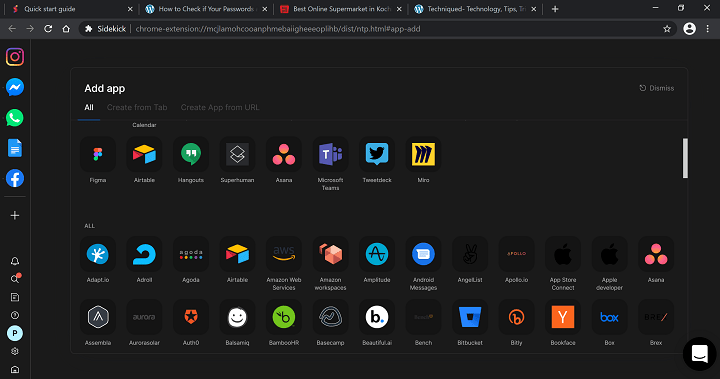The image size is (720, 379).
Task: Open the sidebar home icon at bottom
Action: pyautogui.click(x=15, y=369)
